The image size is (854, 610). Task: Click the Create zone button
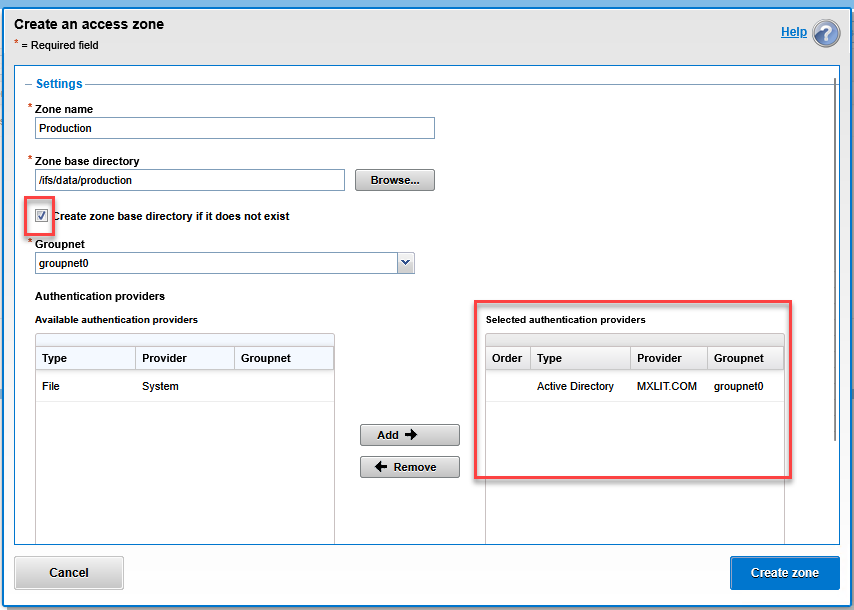click(x=784, y=573)
